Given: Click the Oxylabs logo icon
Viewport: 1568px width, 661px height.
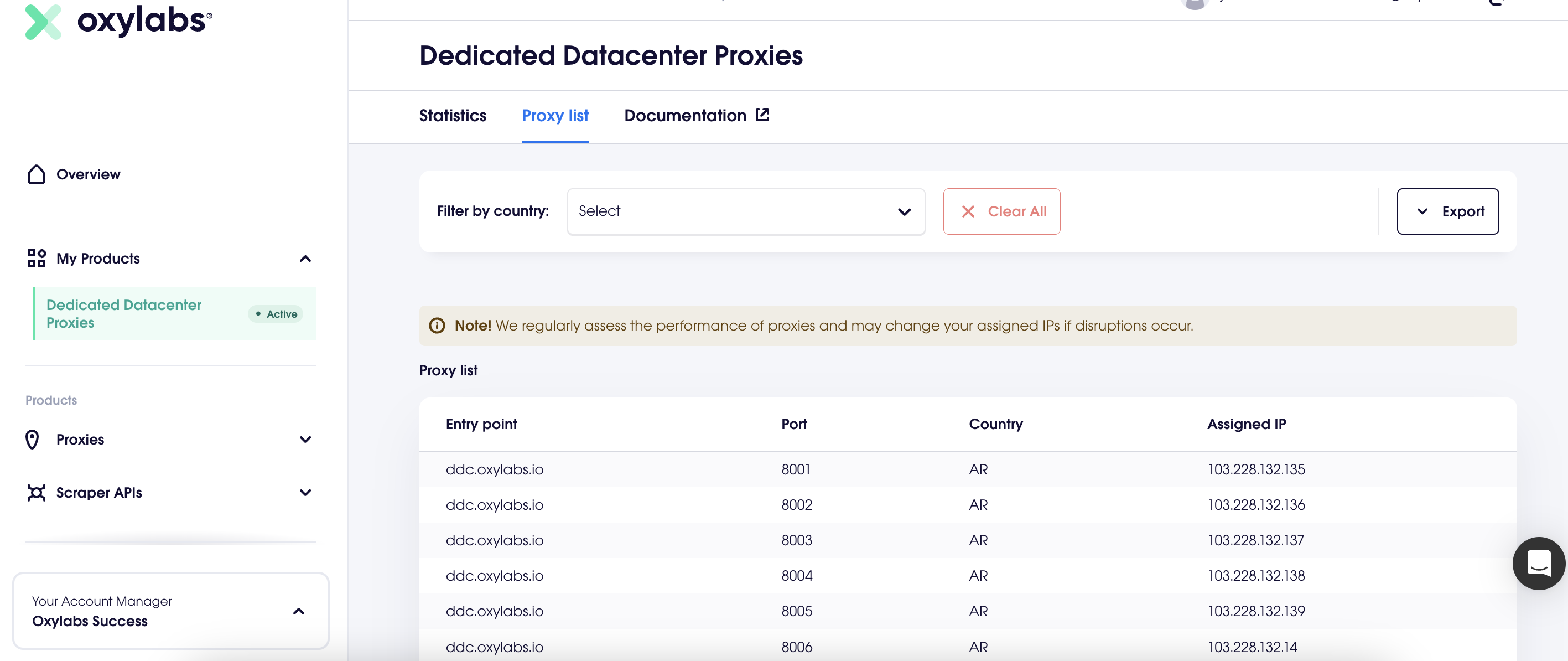Looking at the screenshot, I should point(43,22).
